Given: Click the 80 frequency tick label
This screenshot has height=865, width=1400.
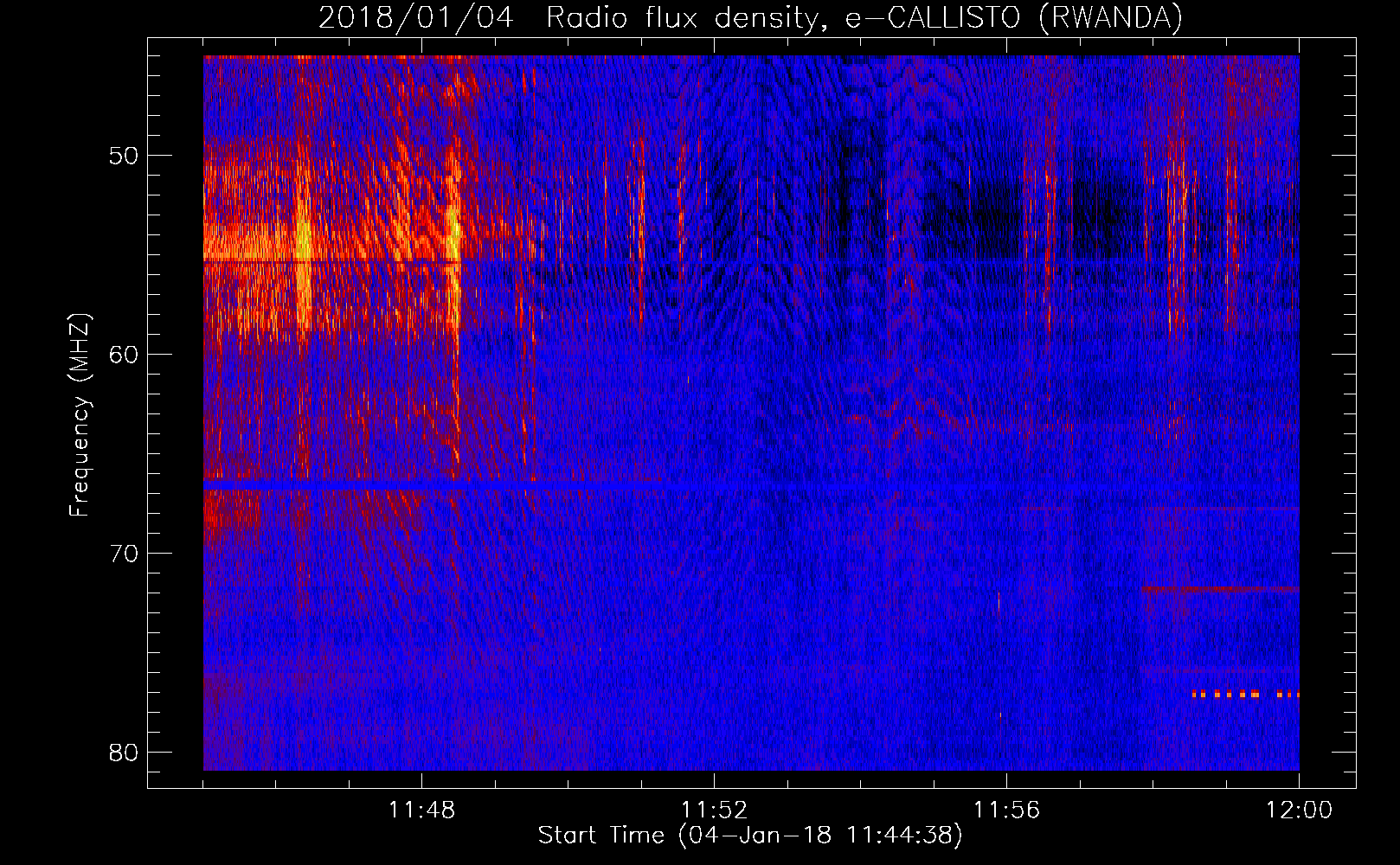Looking at the screenshot, I should pos(125,752).
